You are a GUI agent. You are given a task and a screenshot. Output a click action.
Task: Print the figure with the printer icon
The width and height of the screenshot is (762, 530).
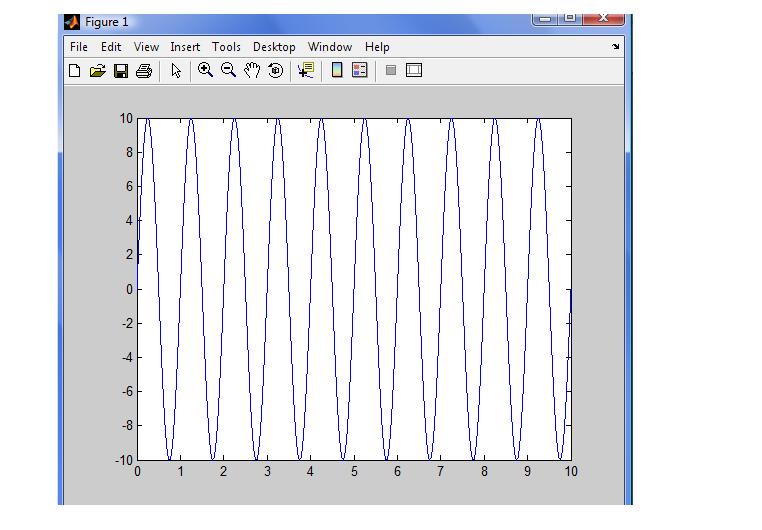coord(144,70)
